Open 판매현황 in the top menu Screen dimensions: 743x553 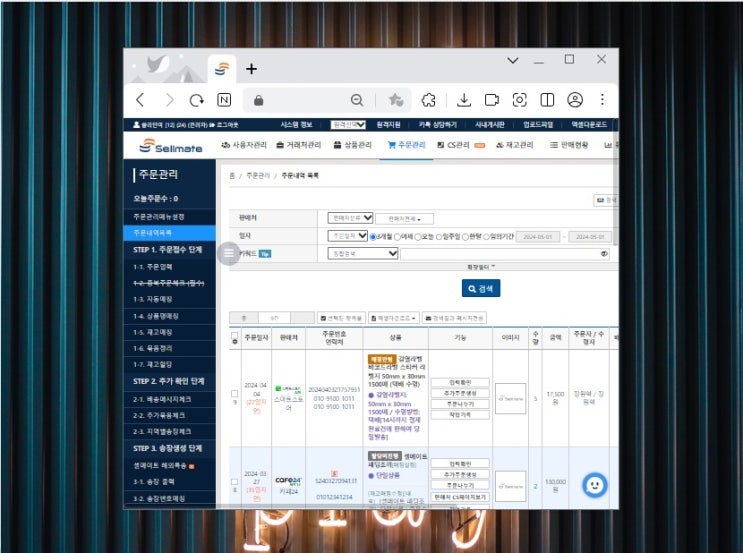[x=569, y=145]
